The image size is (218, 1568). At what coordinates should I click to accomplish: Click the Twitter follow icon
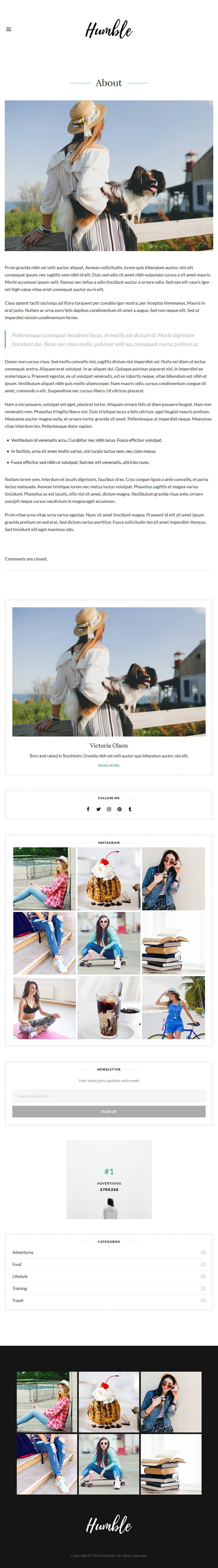pos(98,809)
